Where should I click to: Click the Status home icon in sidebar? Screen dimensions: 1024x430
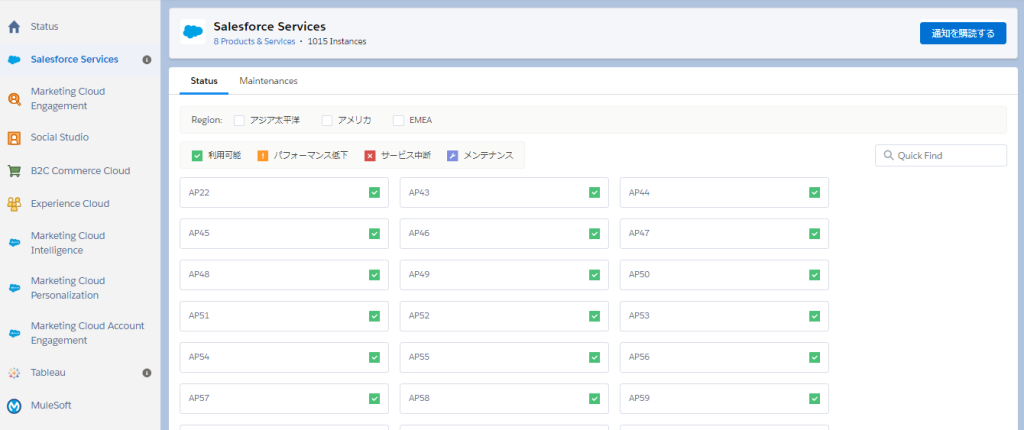14,27
